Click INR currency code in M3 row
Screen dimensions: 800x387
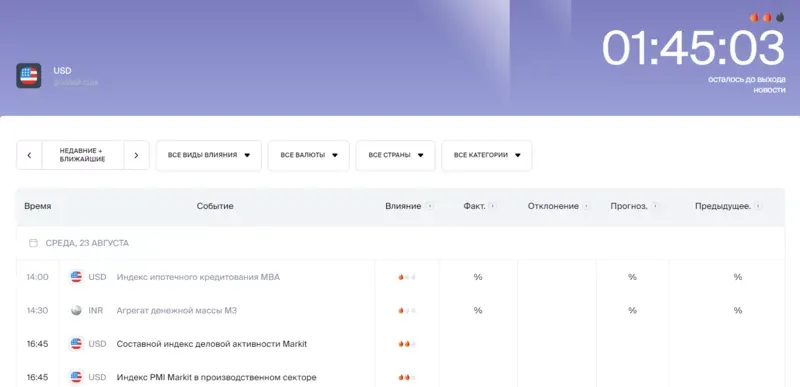pyautogui.click(x=95, y=310)
